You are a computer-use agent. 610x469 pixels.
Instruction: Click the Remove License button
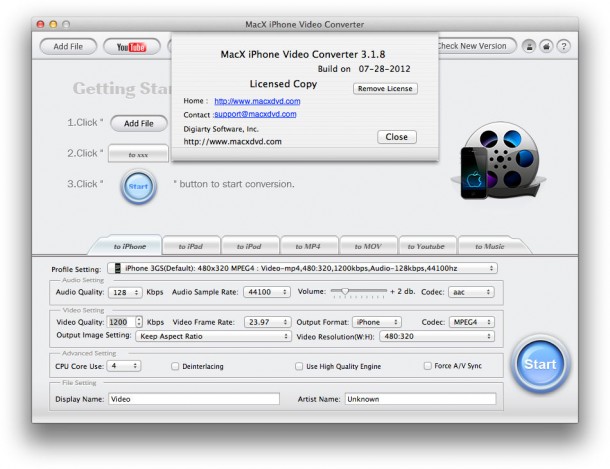coord(385,89)
